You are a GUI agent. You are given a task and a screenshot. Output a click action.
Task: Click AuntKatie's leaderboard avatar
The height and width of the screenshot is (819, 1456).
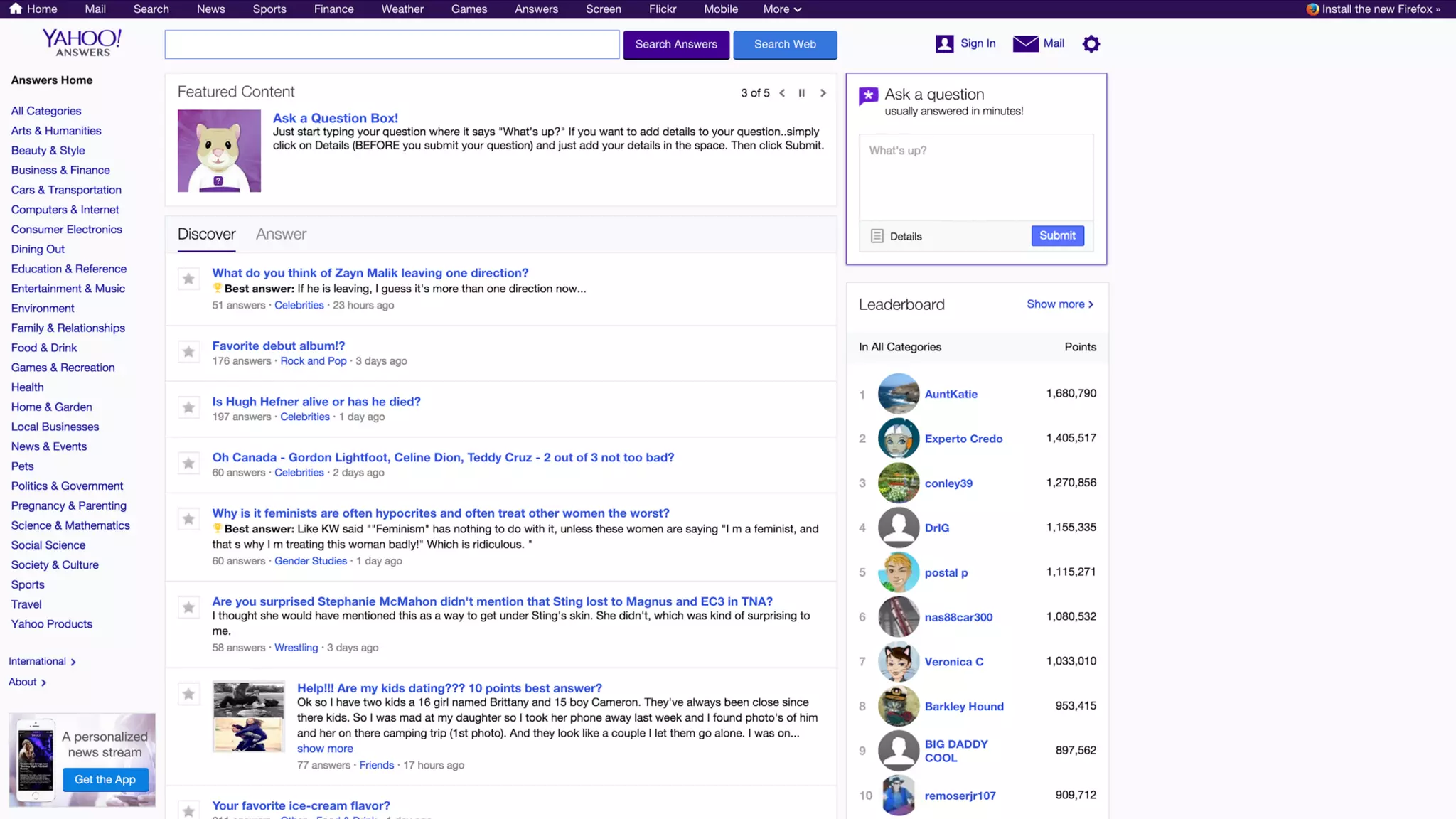(898, 393)
